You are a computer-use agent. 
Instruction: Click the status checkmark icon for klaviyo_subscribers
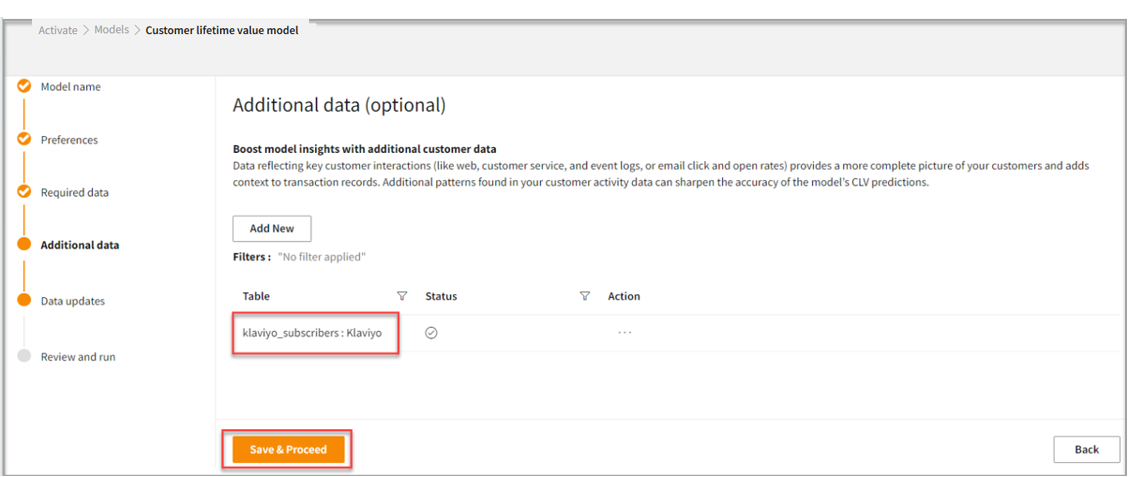click(431, 333)
